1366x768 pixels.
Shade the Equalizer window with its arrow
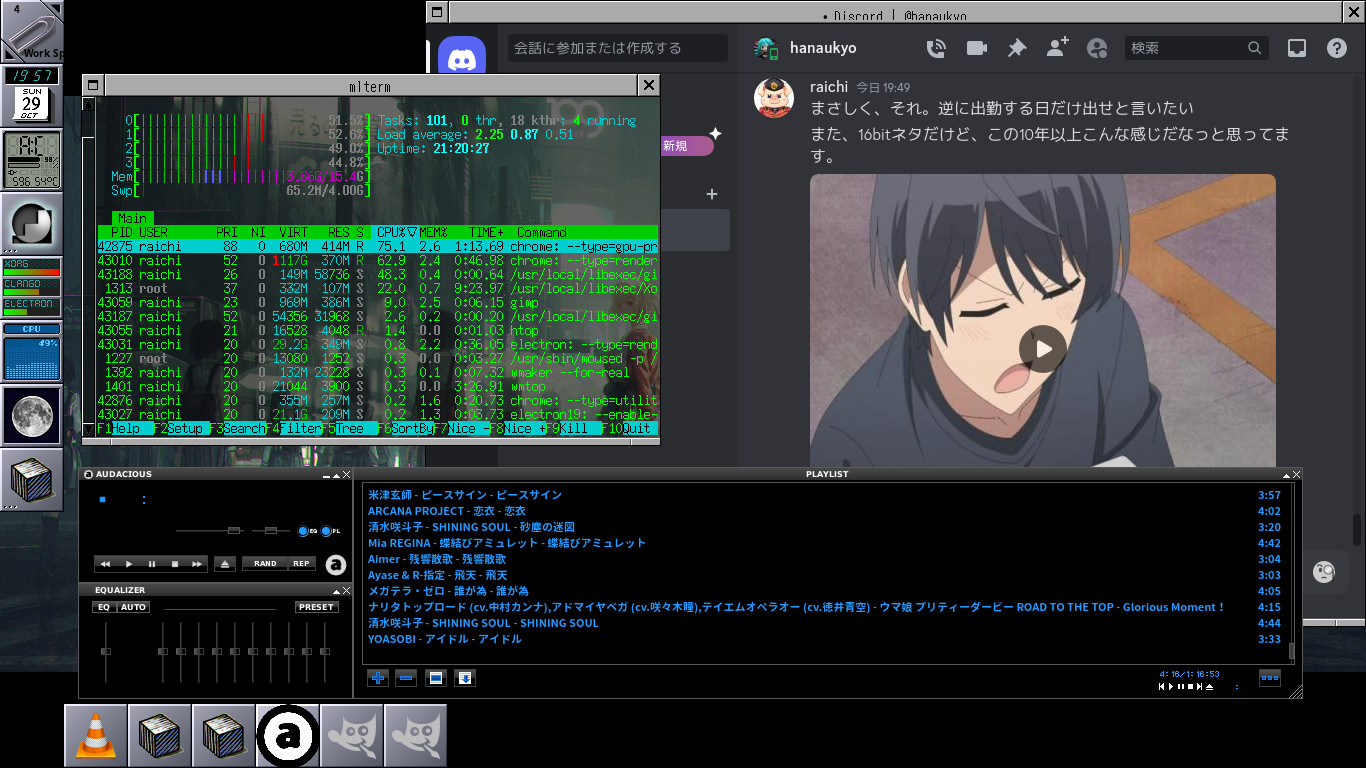(x=337, y=590)
